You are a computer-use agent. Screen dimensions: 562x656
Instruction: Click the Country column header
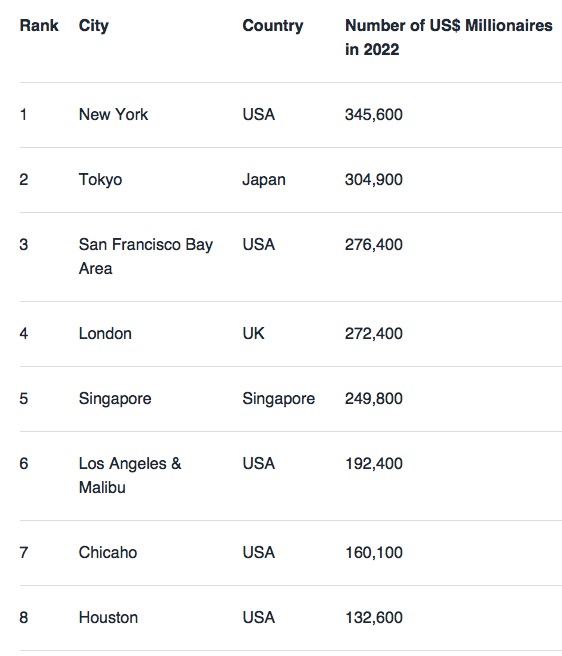coord(273,26)
